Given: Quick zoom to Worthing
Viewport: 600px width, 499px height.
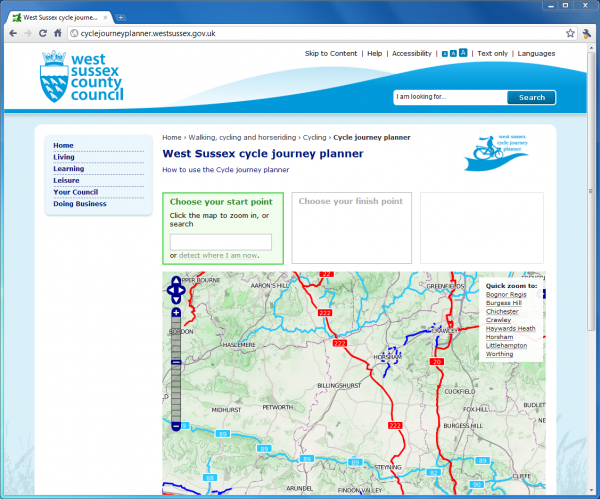Looking at the screenshot, I should (499, 354).
